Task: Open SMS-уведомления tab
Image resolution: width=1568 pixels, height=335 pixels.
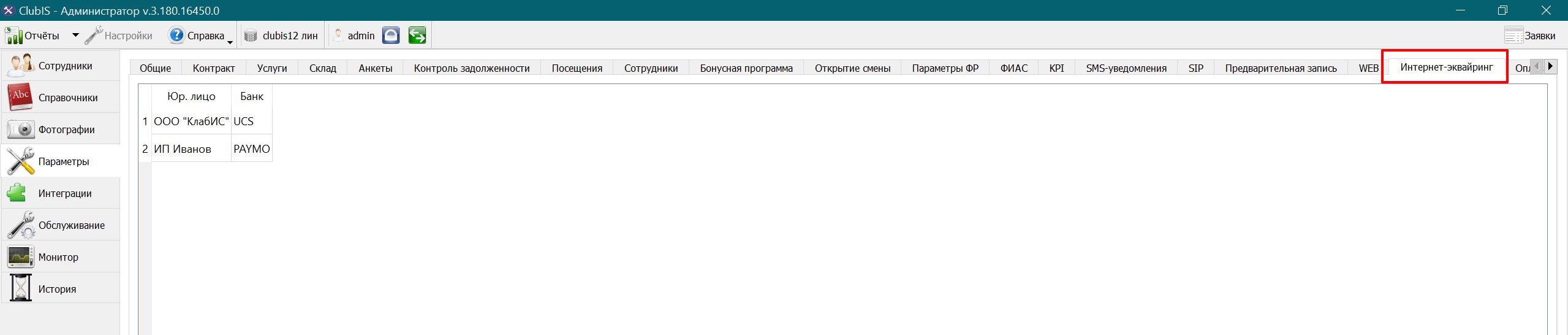Action: click(1126, 68)
